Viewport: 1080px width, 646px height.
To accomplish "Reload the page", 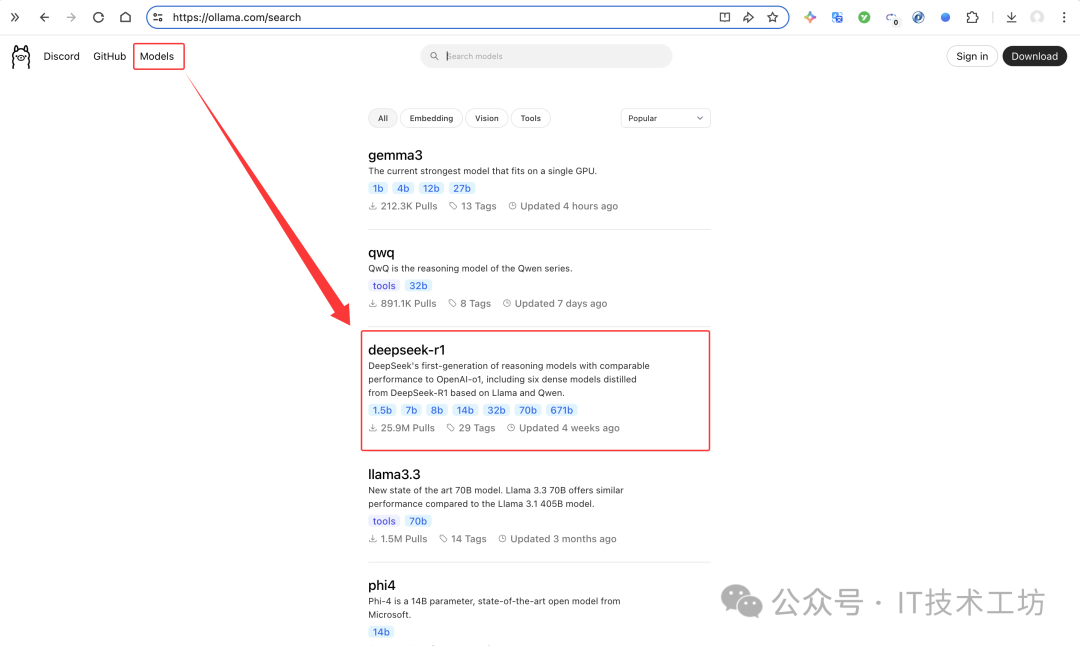I will tap(98, 17).
